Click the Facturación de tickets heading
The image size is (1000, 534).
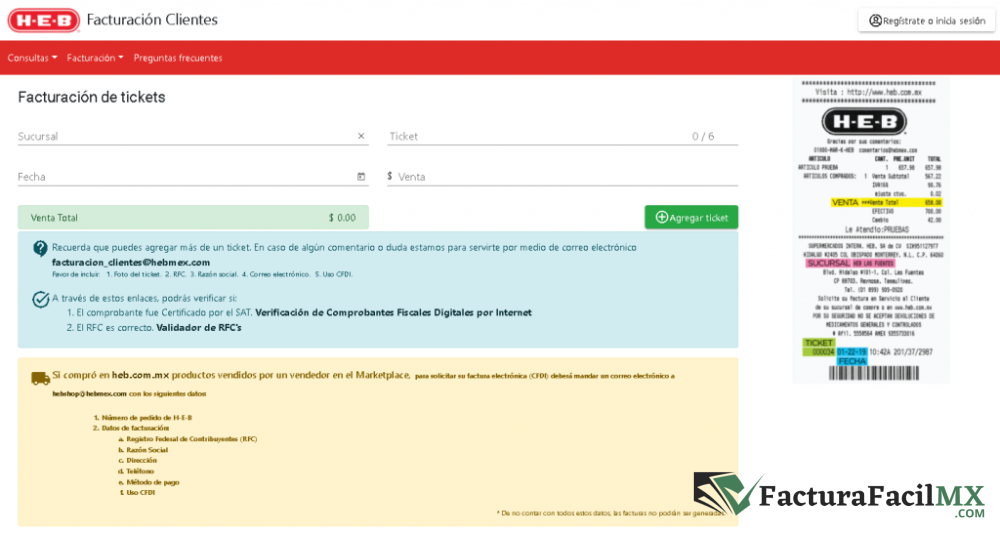coord(91,97)
